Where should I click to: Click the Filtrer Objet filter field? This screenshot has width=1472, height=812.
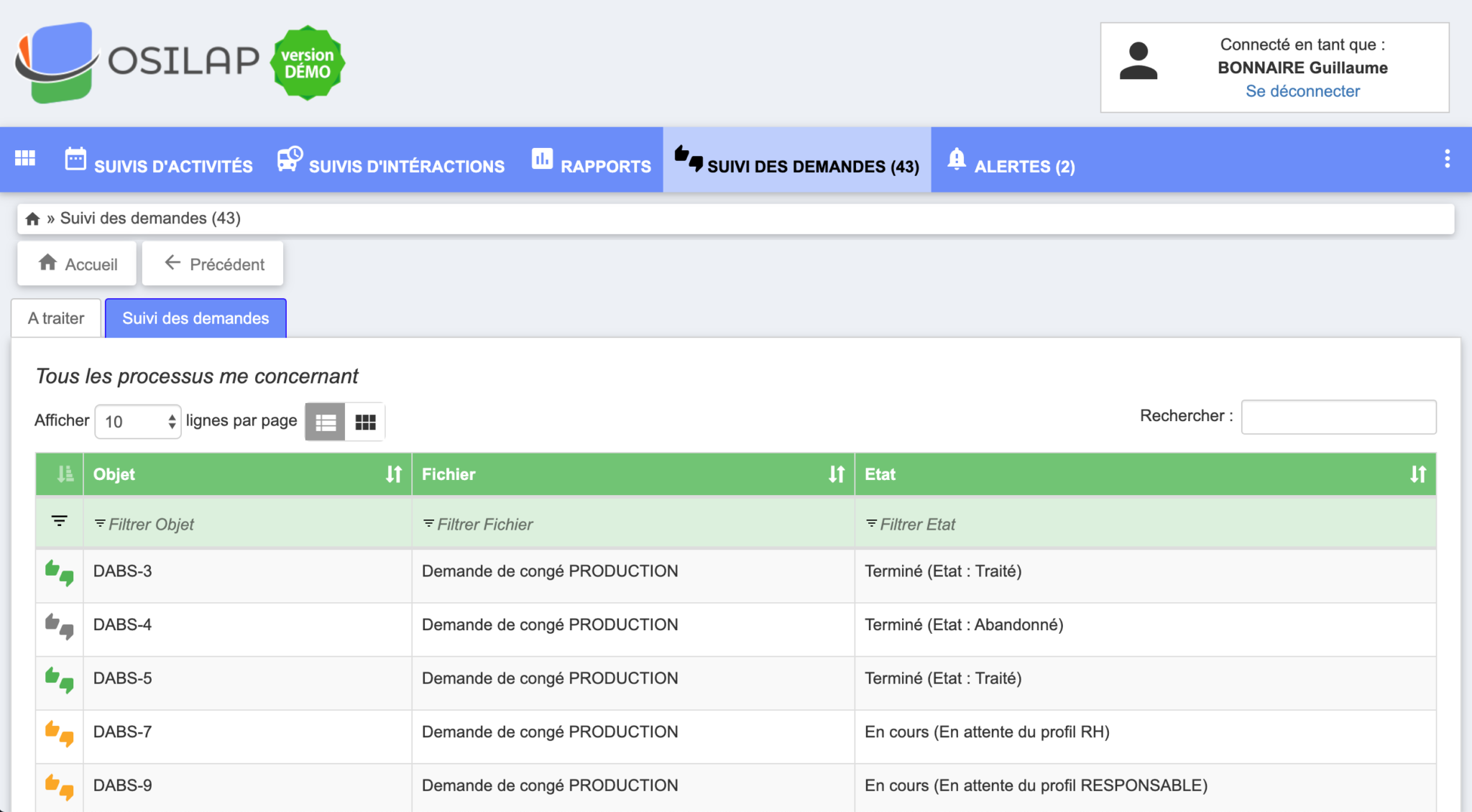pos(247,525)
